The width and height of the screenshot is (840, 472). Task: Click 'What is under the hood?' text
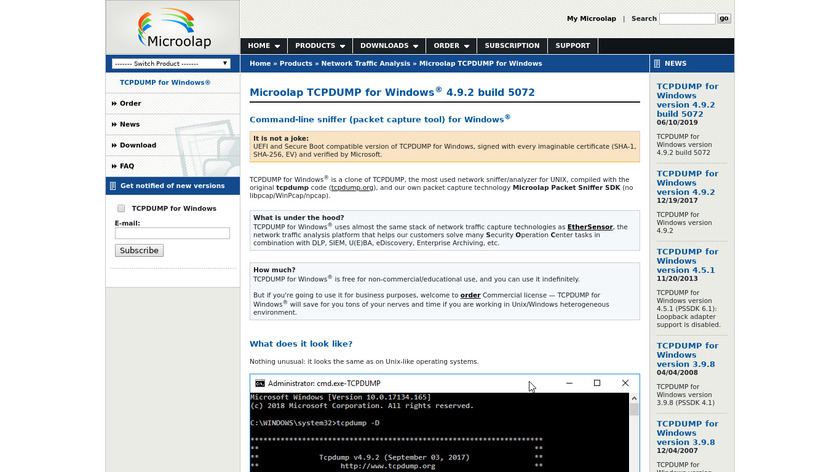tap(299, 218)
